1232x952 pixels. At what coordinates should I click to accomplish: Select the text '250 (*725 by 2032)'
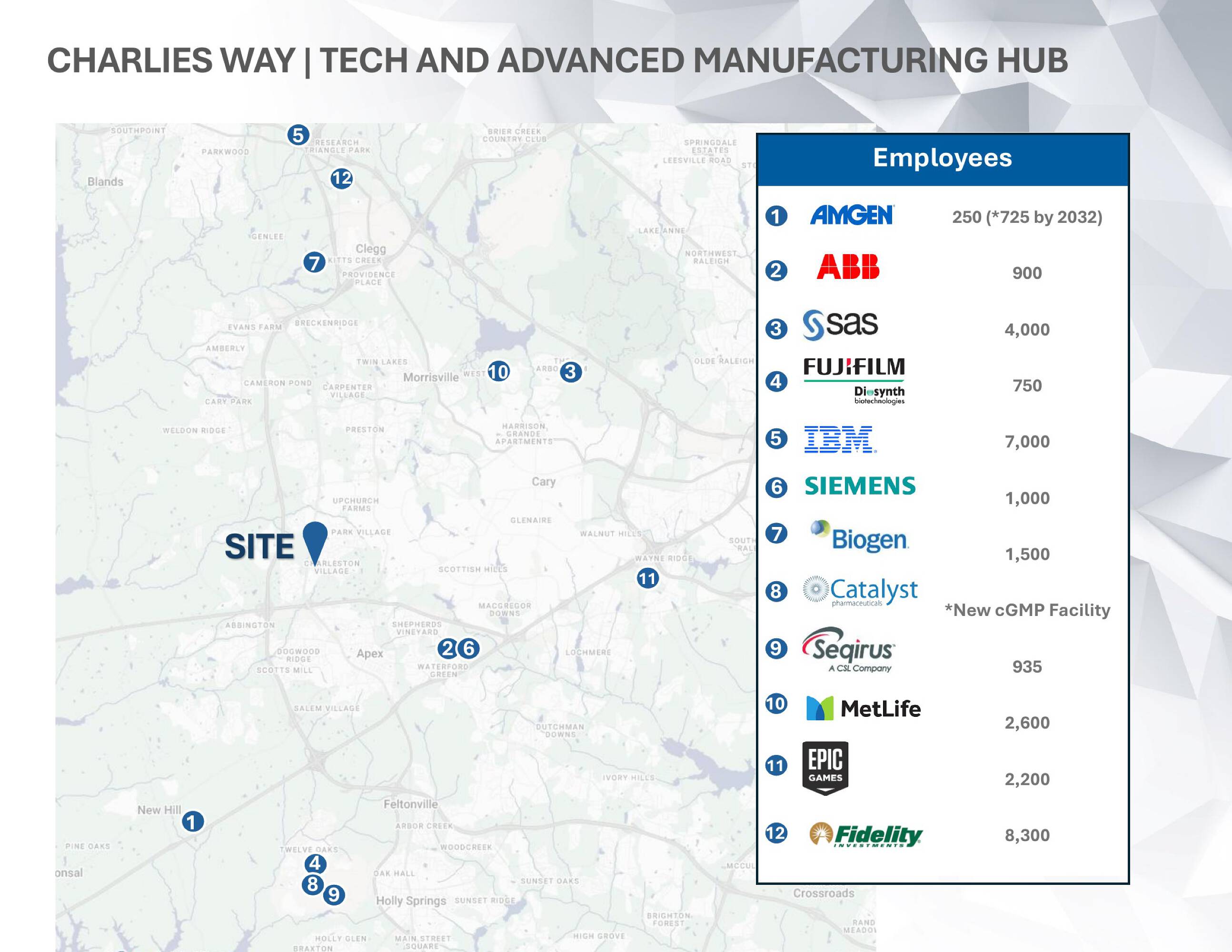pos(1027,217)
